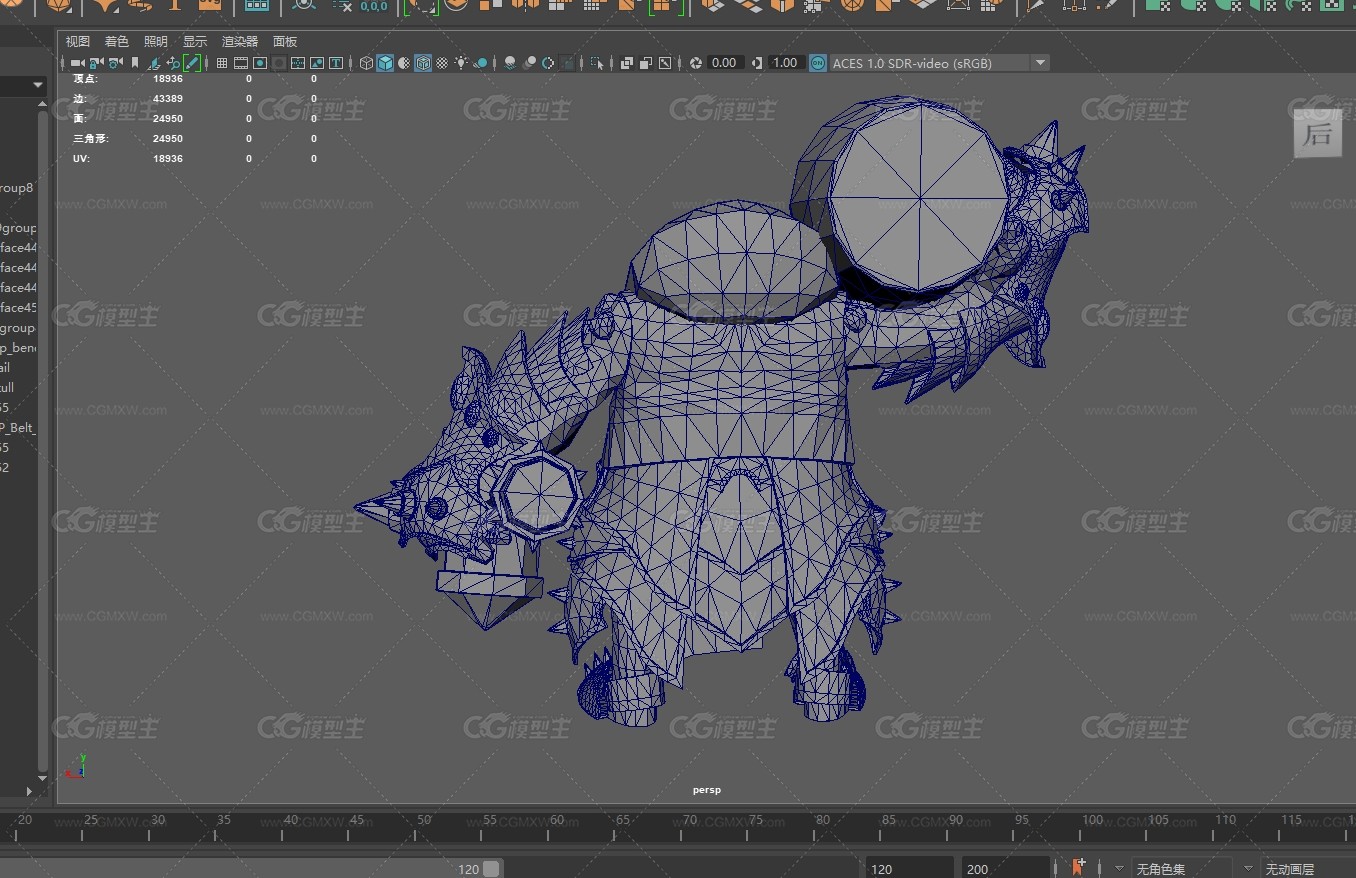Click the playback end time field 120

tap(909, 869)
